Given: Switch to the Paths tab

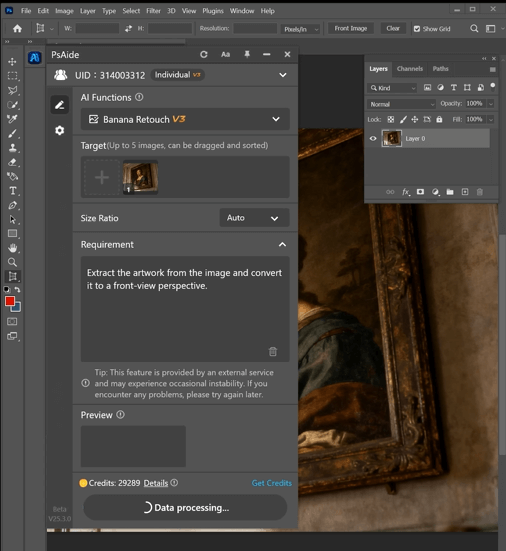Looking at the screenshot, I should (440, 69).
